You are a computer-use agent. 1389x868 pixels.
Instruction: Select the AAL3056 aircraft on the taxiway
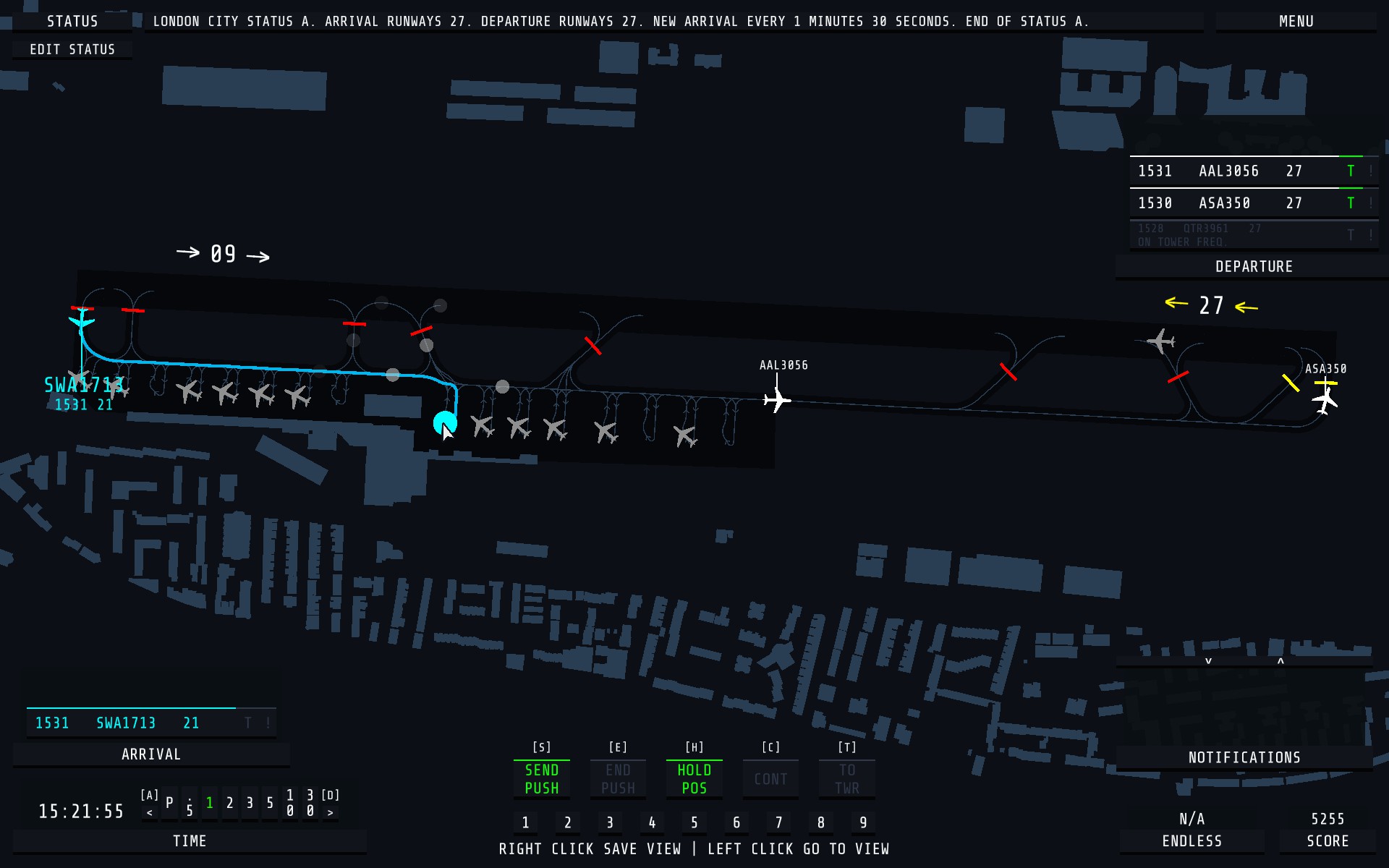tap(776, 399)
